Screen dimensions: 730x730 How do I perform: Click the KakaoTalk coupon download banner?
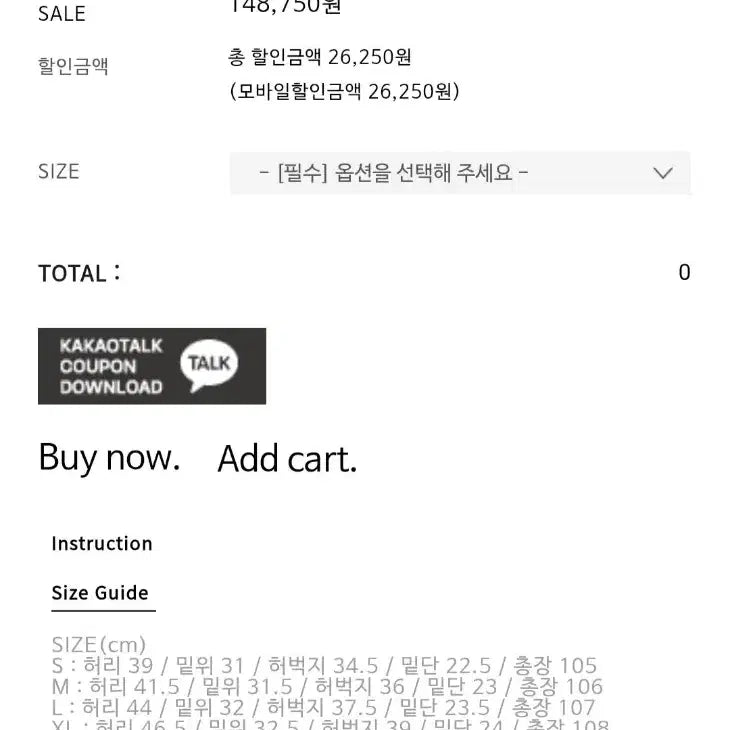click(152, 366)
